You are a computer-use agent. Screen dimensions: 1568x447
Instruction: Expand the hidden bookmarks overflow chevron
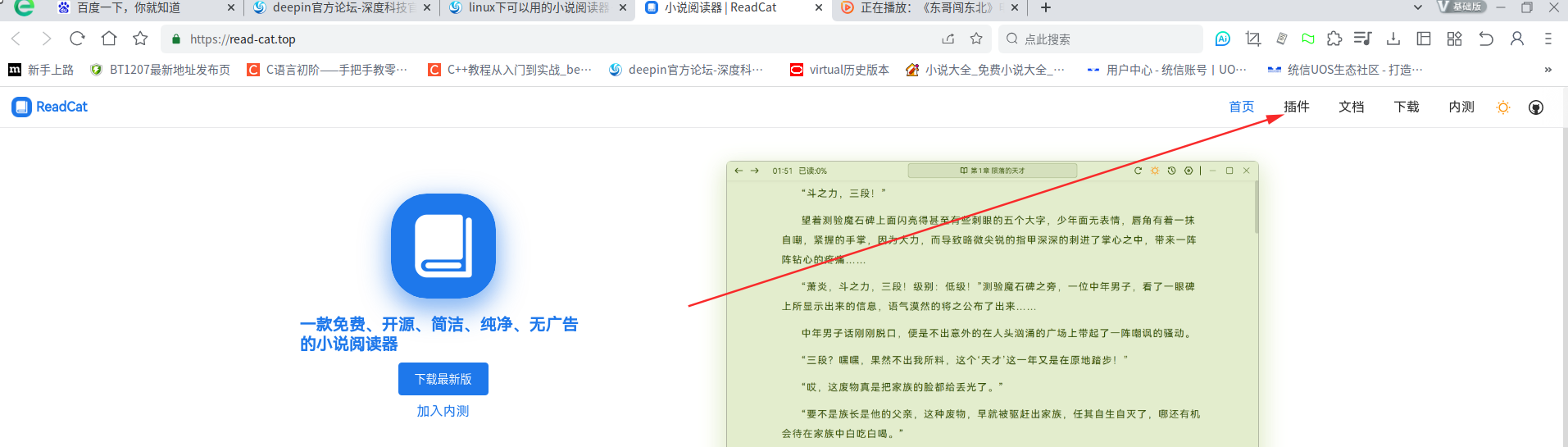pyautogui.click(x=1548, y=70)
